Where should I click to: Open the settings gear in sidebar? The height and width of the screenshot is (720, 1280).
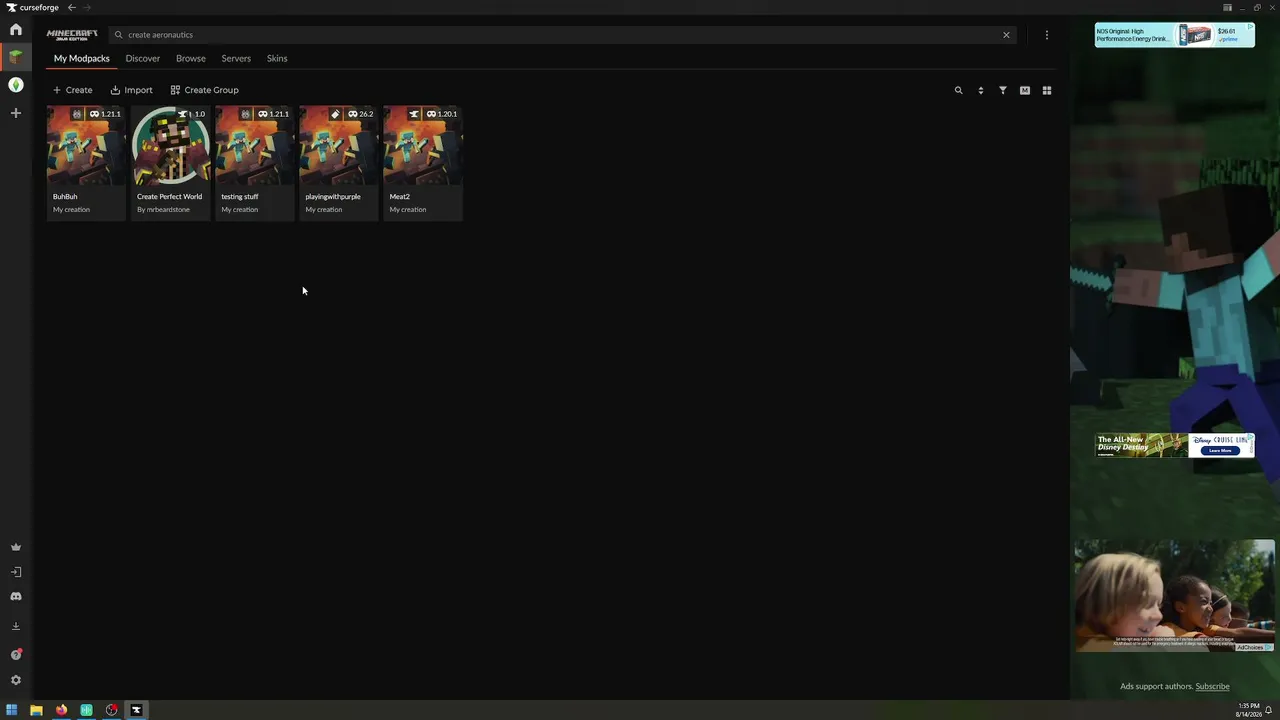pos(15,680)
